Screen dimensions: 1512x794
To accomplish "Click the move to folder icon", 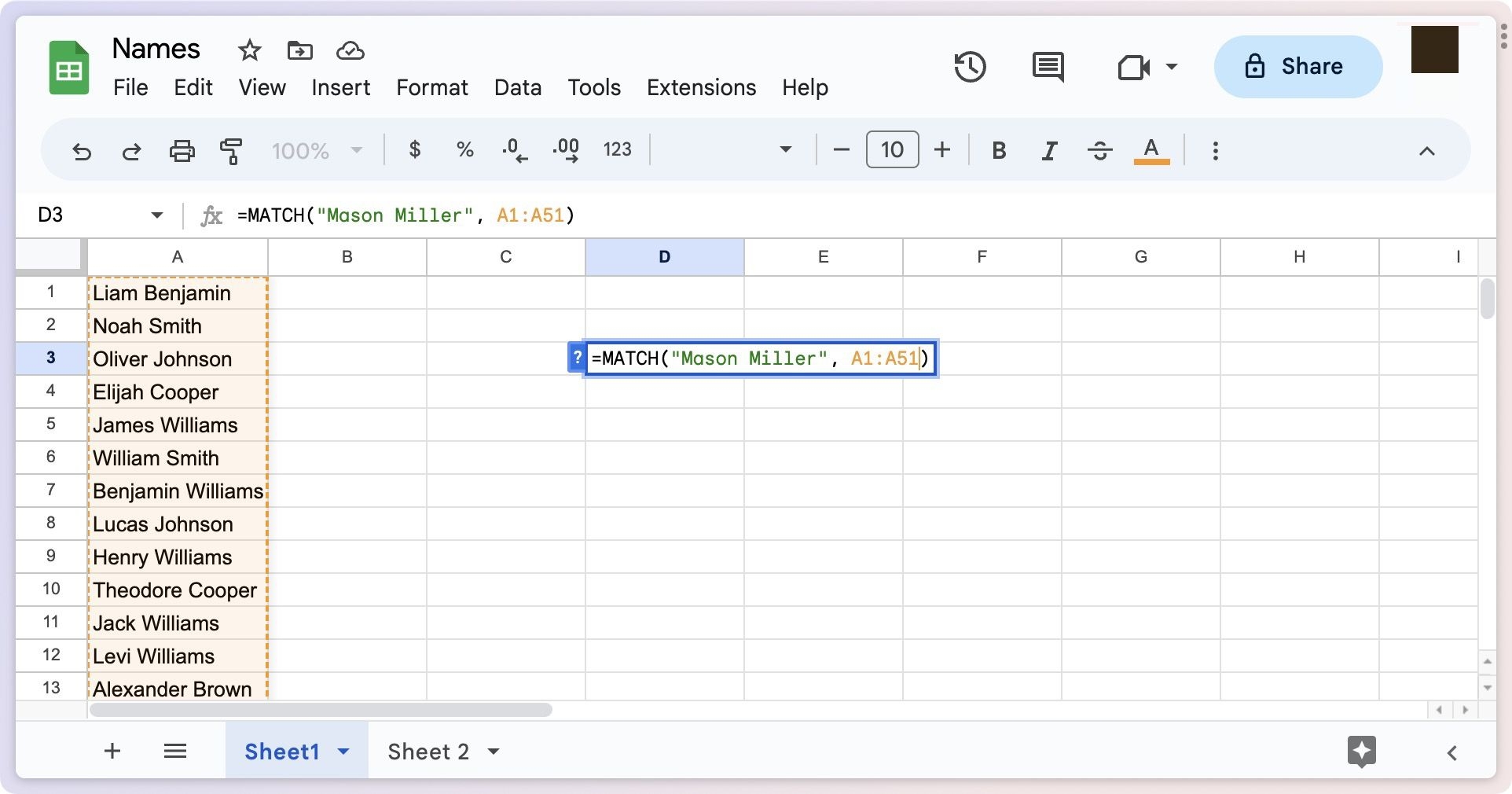I will point(299,50).
